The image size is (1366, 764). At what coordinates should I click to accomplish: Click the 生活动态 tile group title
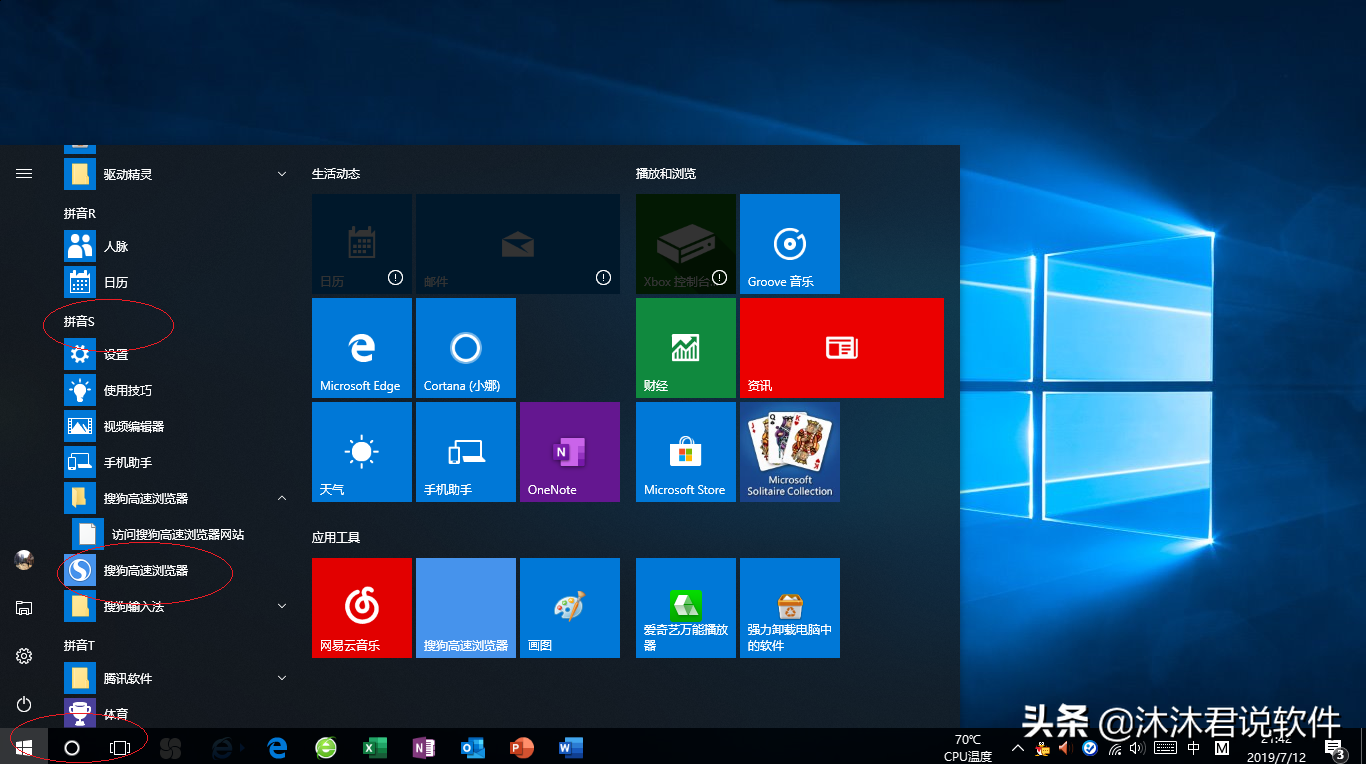tap(336, 173)
